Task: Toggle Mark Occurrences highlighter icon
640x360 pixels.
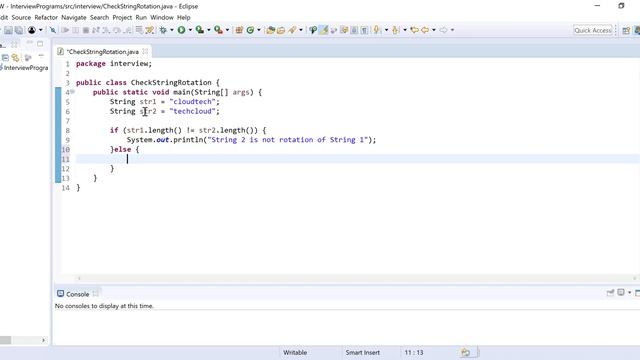Action: 324,30
